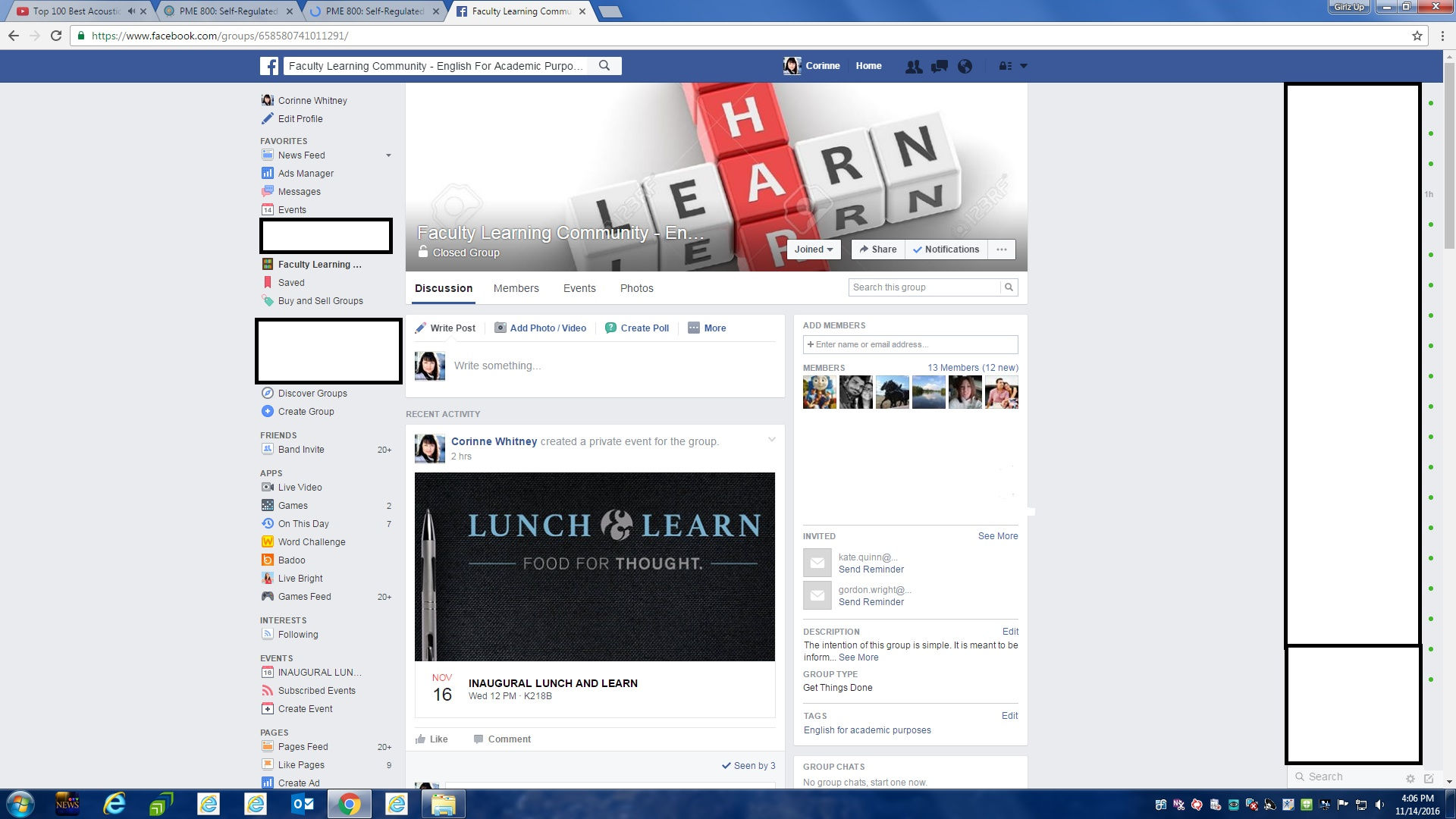This screenshot has height=819, width=1456.
Task: Open the Lunch & Learn event image
Action: click(x=595, y=566)
